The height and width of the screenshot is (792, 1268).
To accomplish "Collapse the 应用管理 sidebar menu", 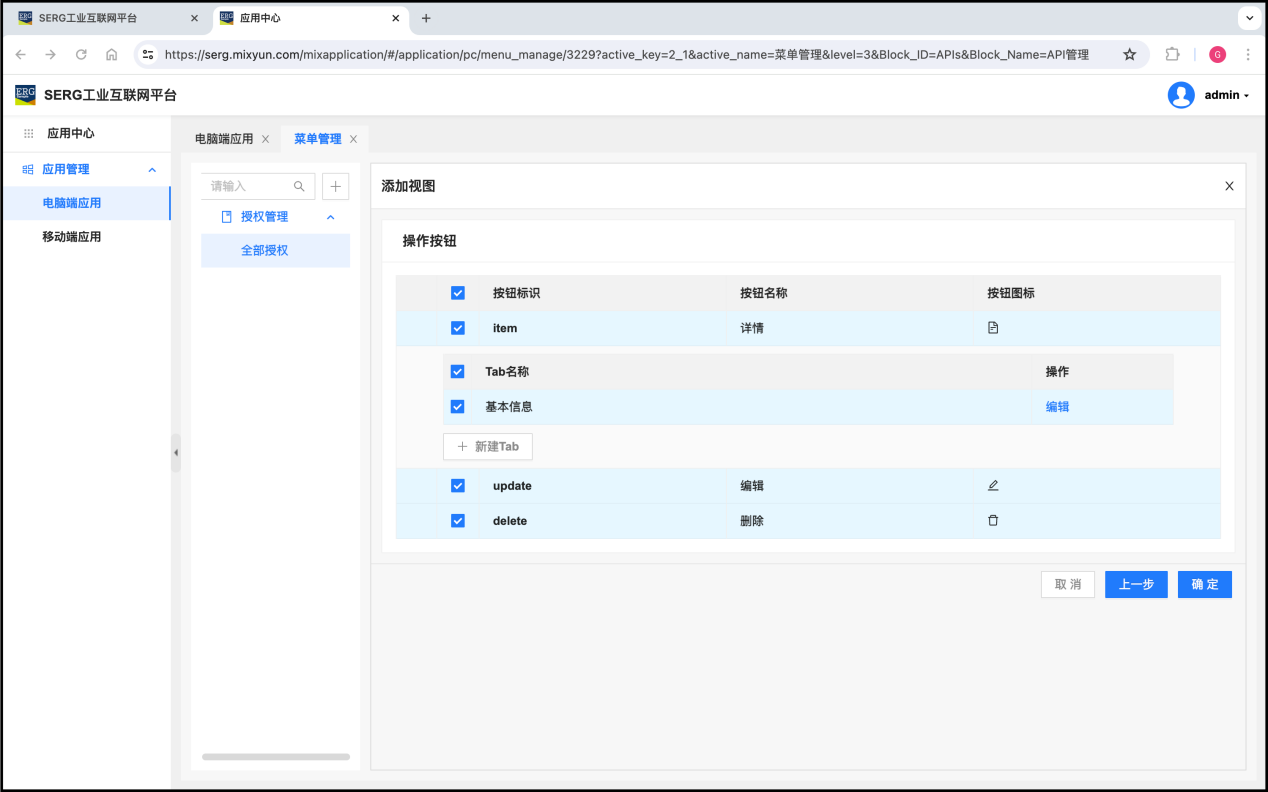I will tap(152, 170).
